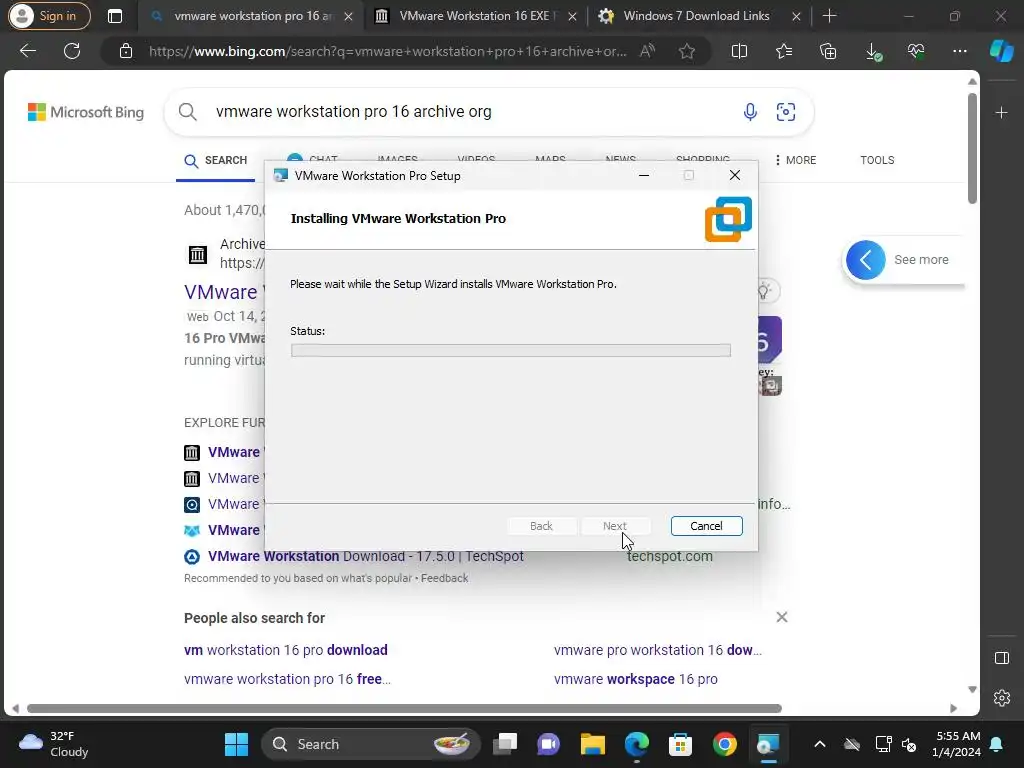Viewport: 1024px width, 768px height.
Task: Open 'vmware workspace 16 pro' suggestion
Action: 635,679
